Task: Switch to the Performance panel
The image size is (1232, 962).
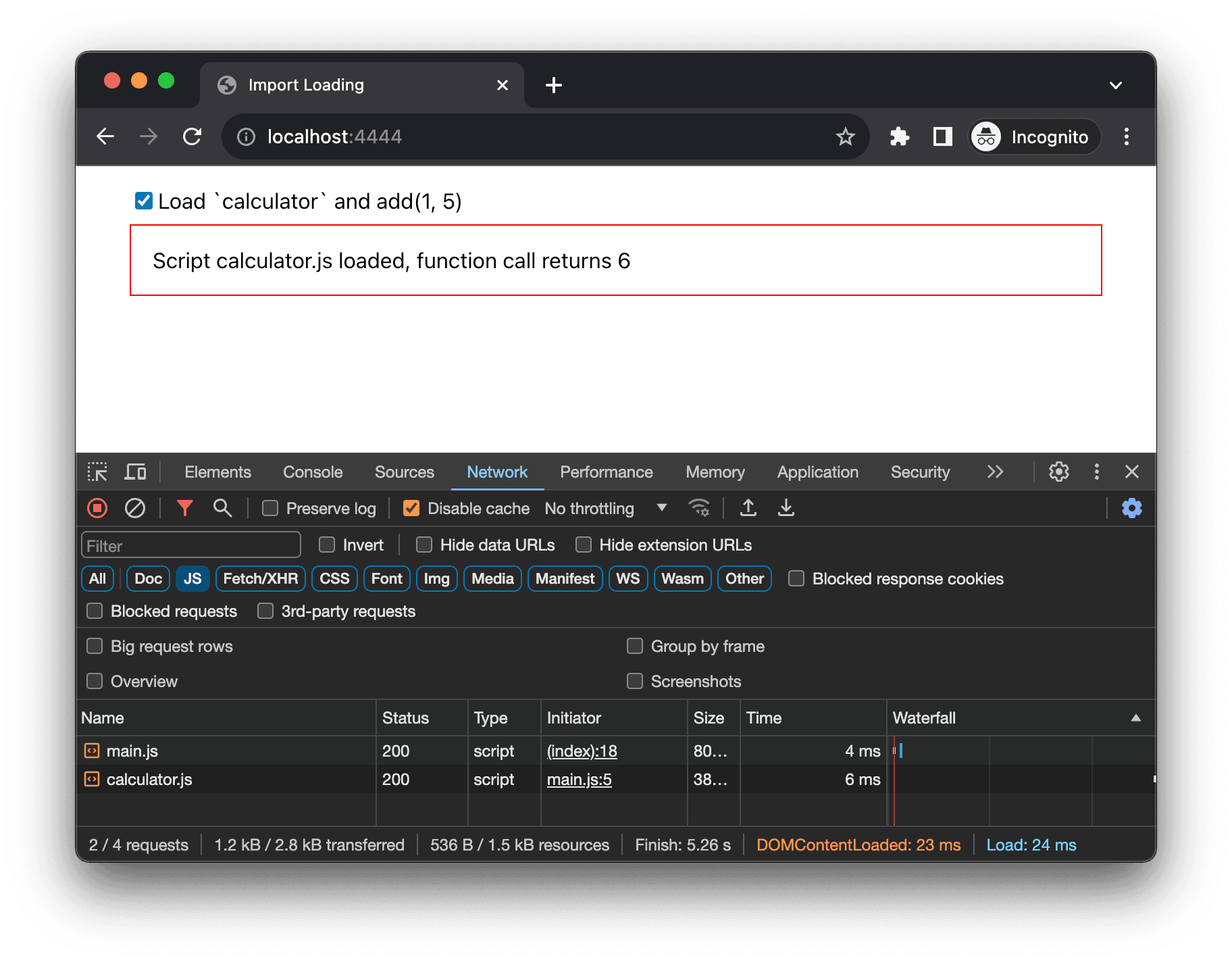Action: point(605,472)
